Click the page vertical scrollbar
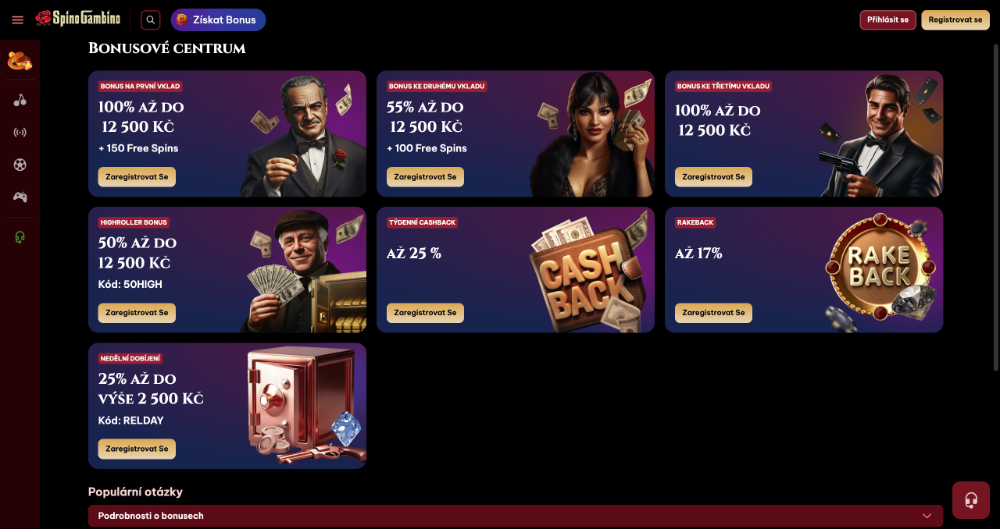 996,207
